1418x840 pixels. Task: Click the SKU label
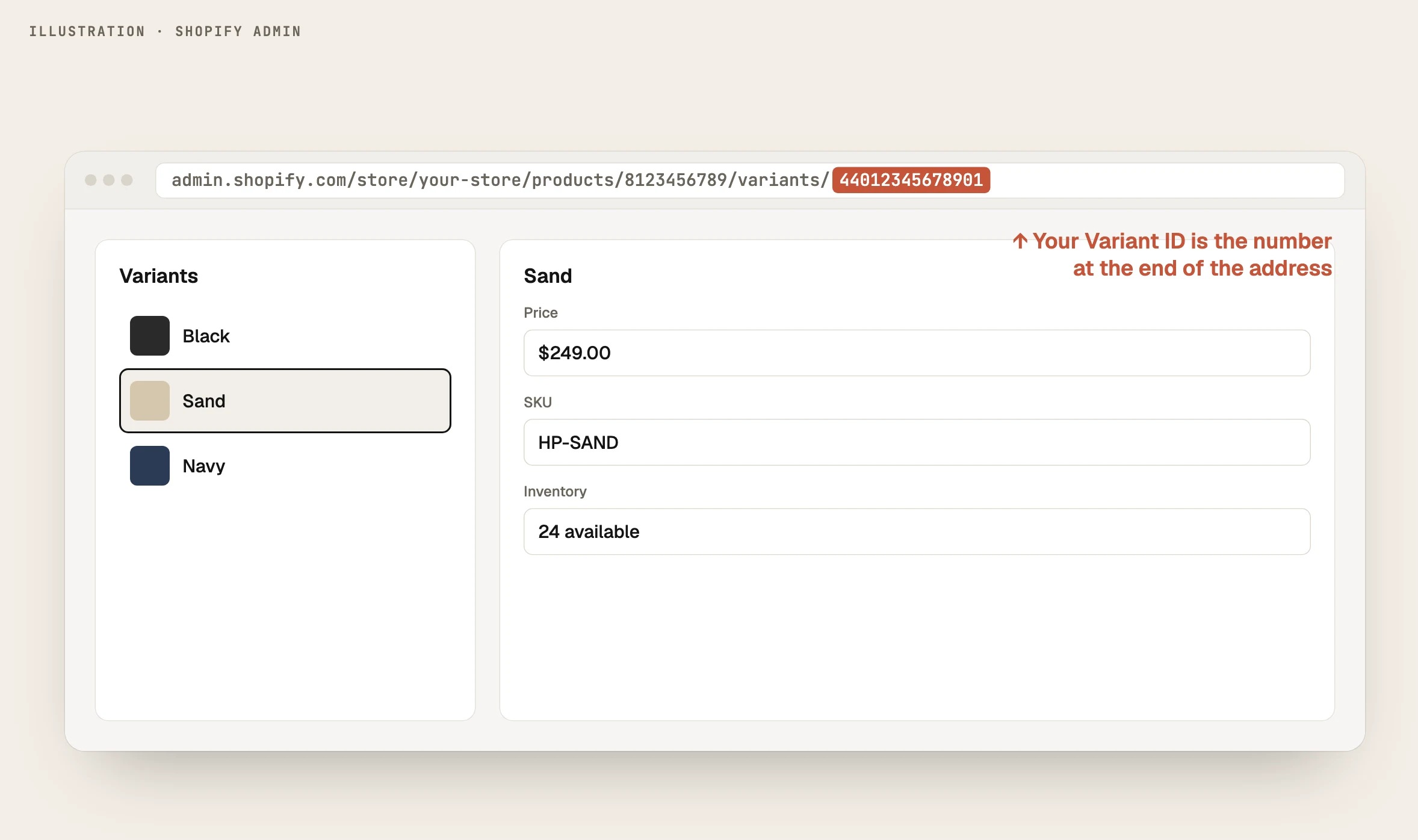click(537, 403)
